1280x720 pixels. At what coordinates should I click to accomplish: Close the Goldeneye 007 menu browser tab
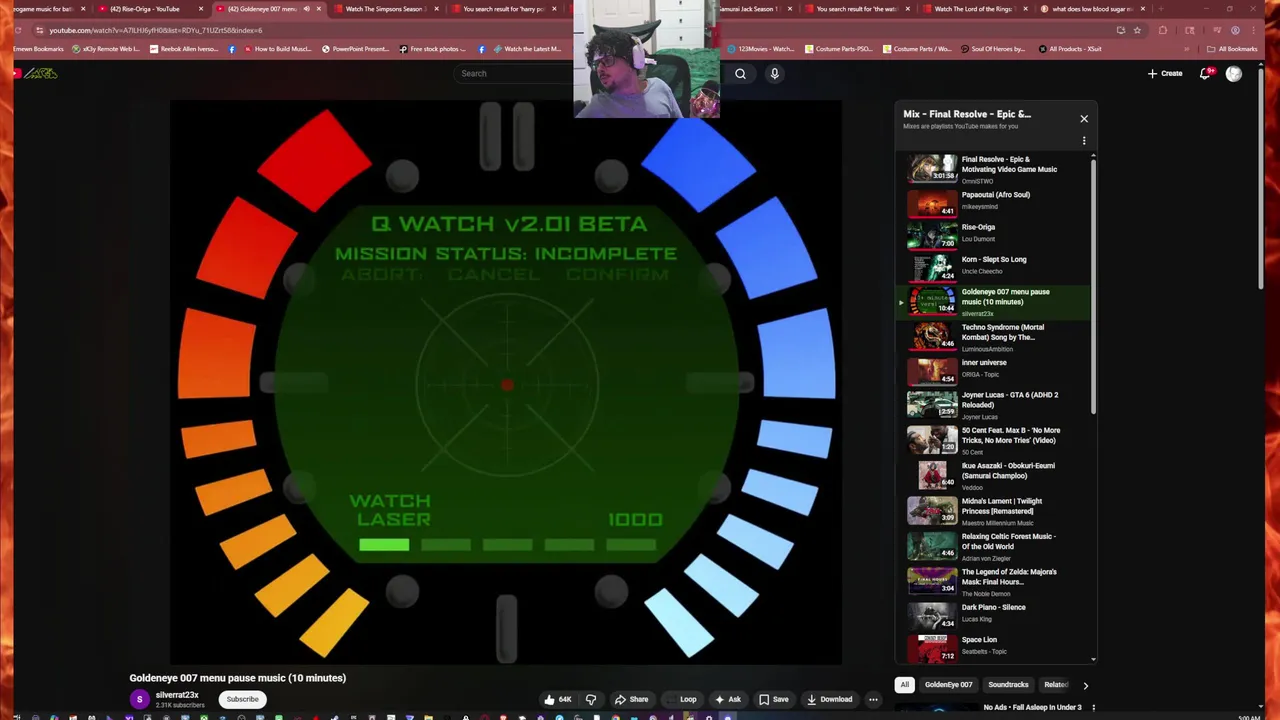coord(318,9)
